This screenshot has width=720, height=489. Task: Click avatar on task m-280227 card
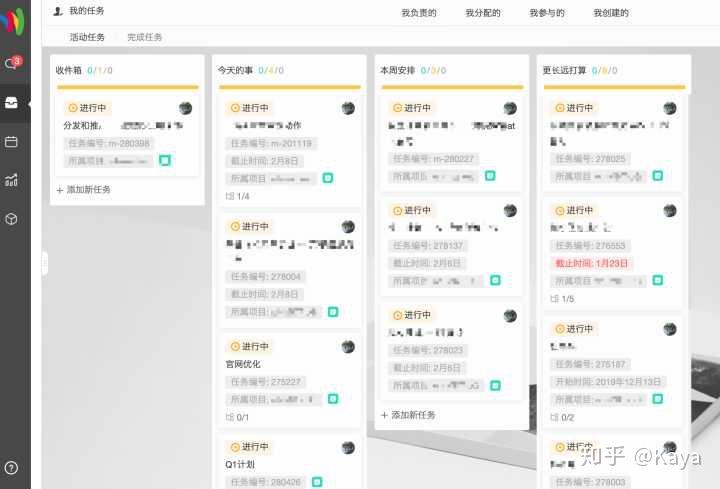510,108
